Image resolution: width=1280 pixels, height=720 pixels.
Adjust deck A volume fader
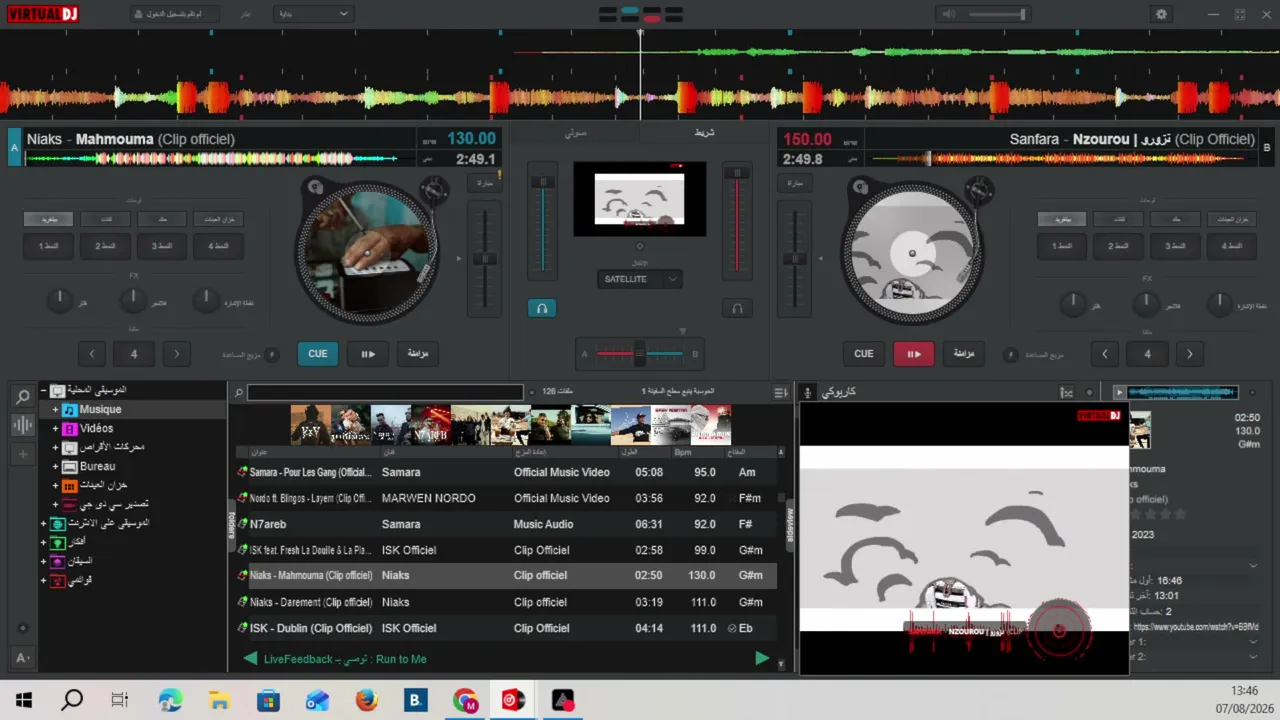(x=543, y=223)
